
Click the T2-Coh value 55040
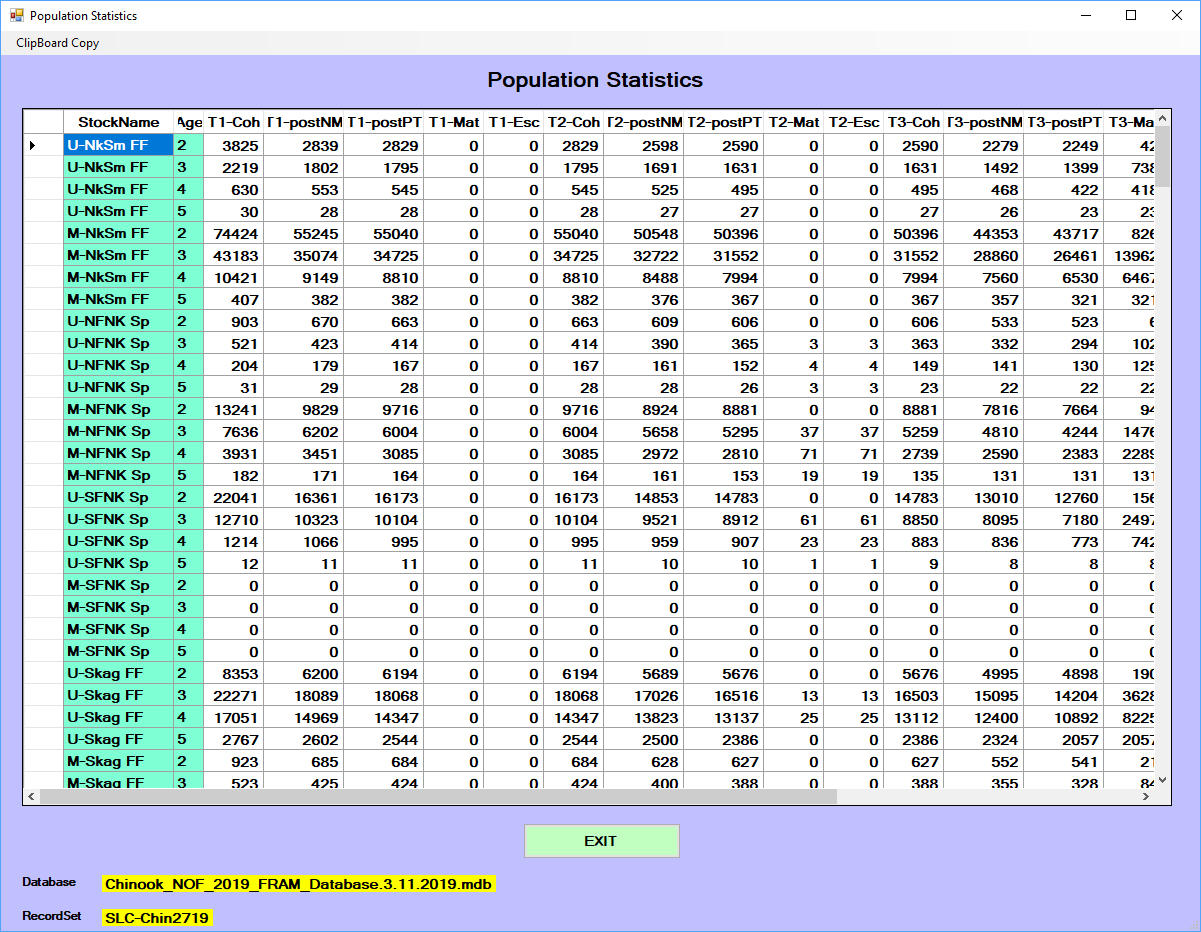pyautogui.click(x=573, y=233)
